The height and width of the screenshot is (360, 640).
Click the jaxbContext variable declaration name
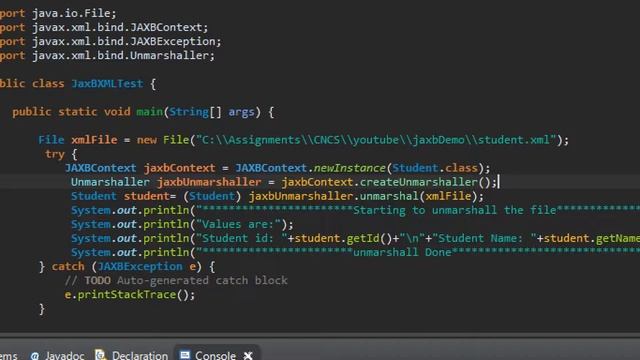pyautogui.click(x=179, y=168)
